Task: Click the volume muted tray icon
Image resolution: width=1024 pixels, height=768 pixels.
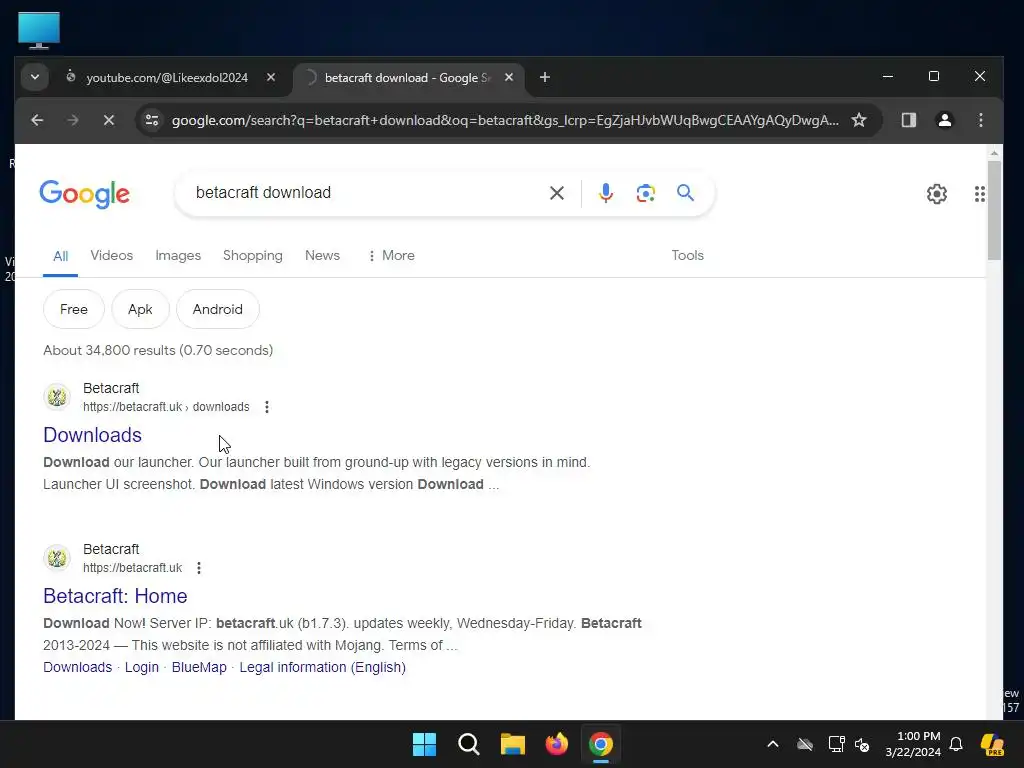Action: 862,744
